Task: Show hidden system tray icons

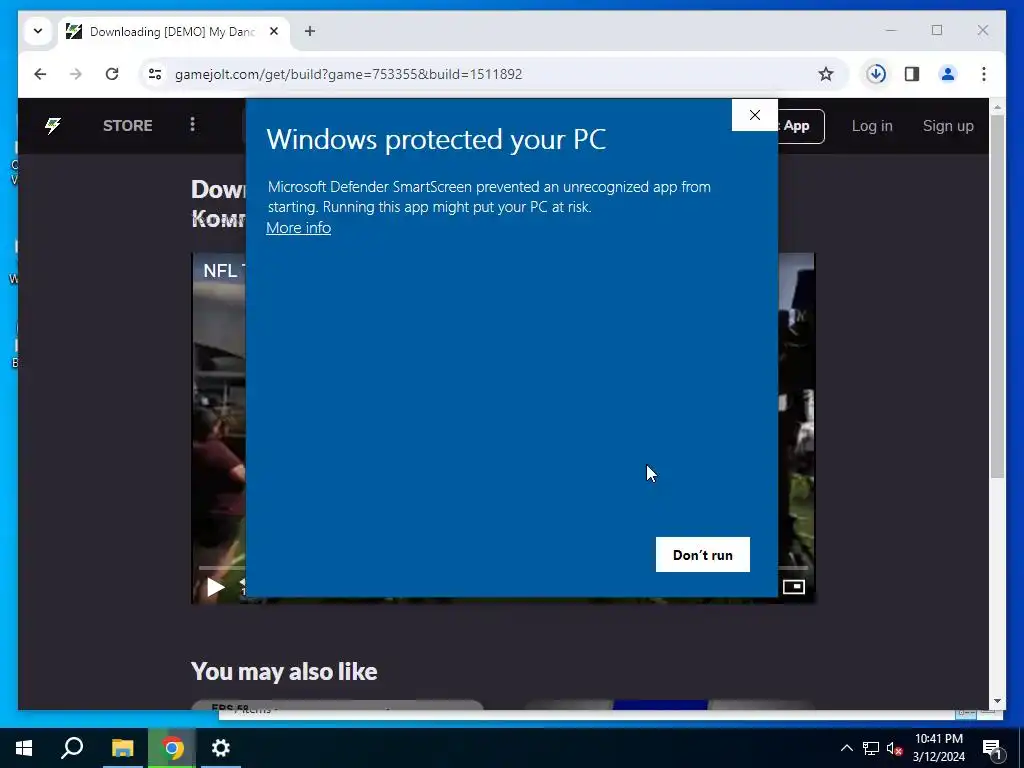Action: click(846, 748)
